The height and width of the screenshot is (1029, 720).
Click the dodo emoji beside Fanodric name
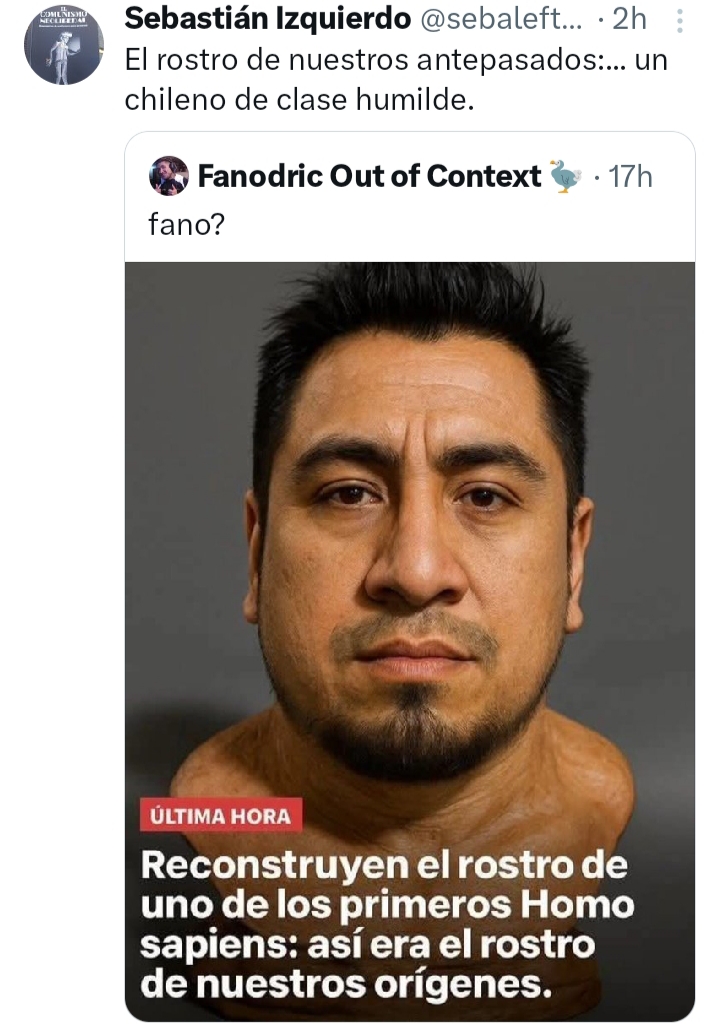click(565, 176)
